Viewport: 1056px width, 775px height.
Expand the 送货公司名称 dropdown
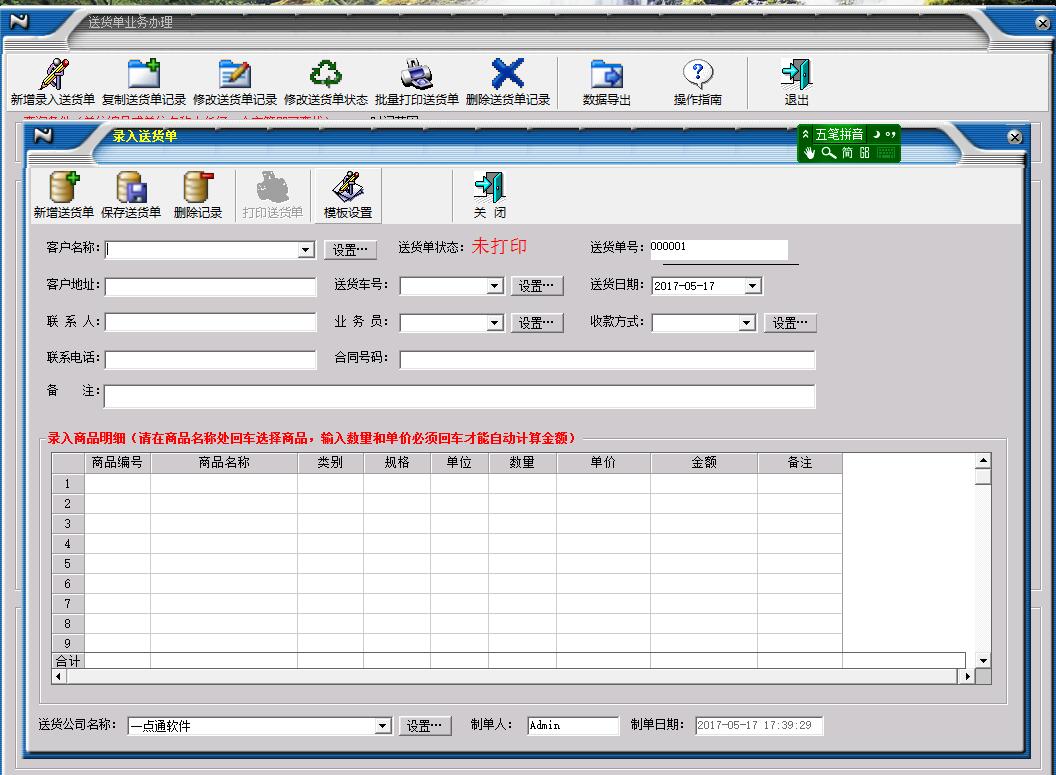[382, 726]
